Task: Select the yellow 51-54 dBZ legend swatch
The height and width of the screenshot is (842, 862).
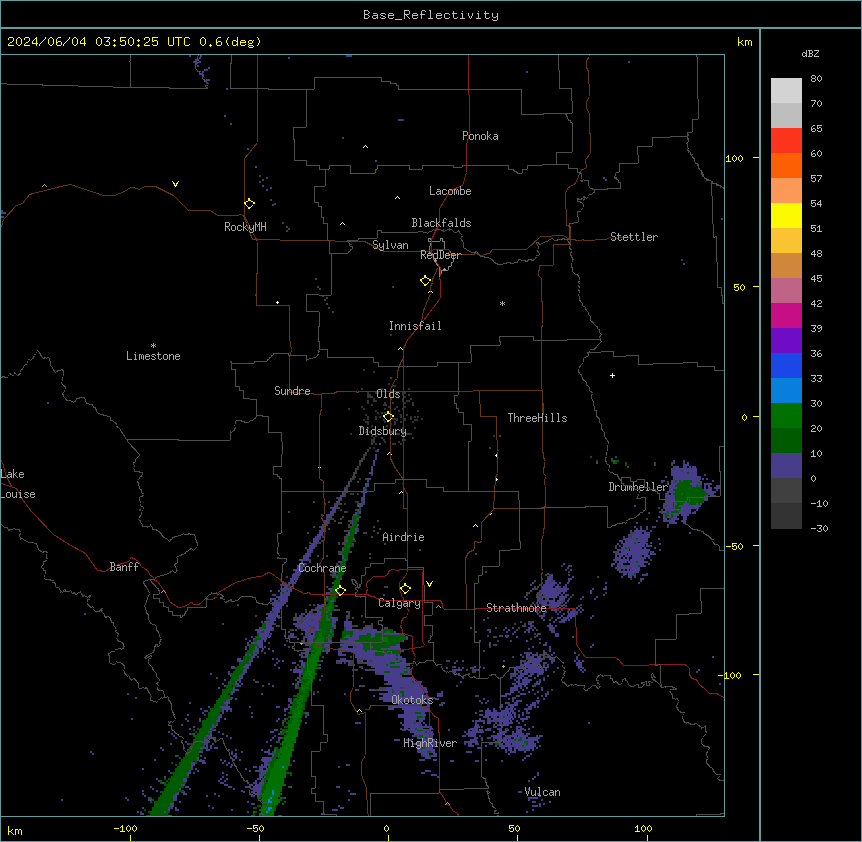Action: tap(786, 215)
